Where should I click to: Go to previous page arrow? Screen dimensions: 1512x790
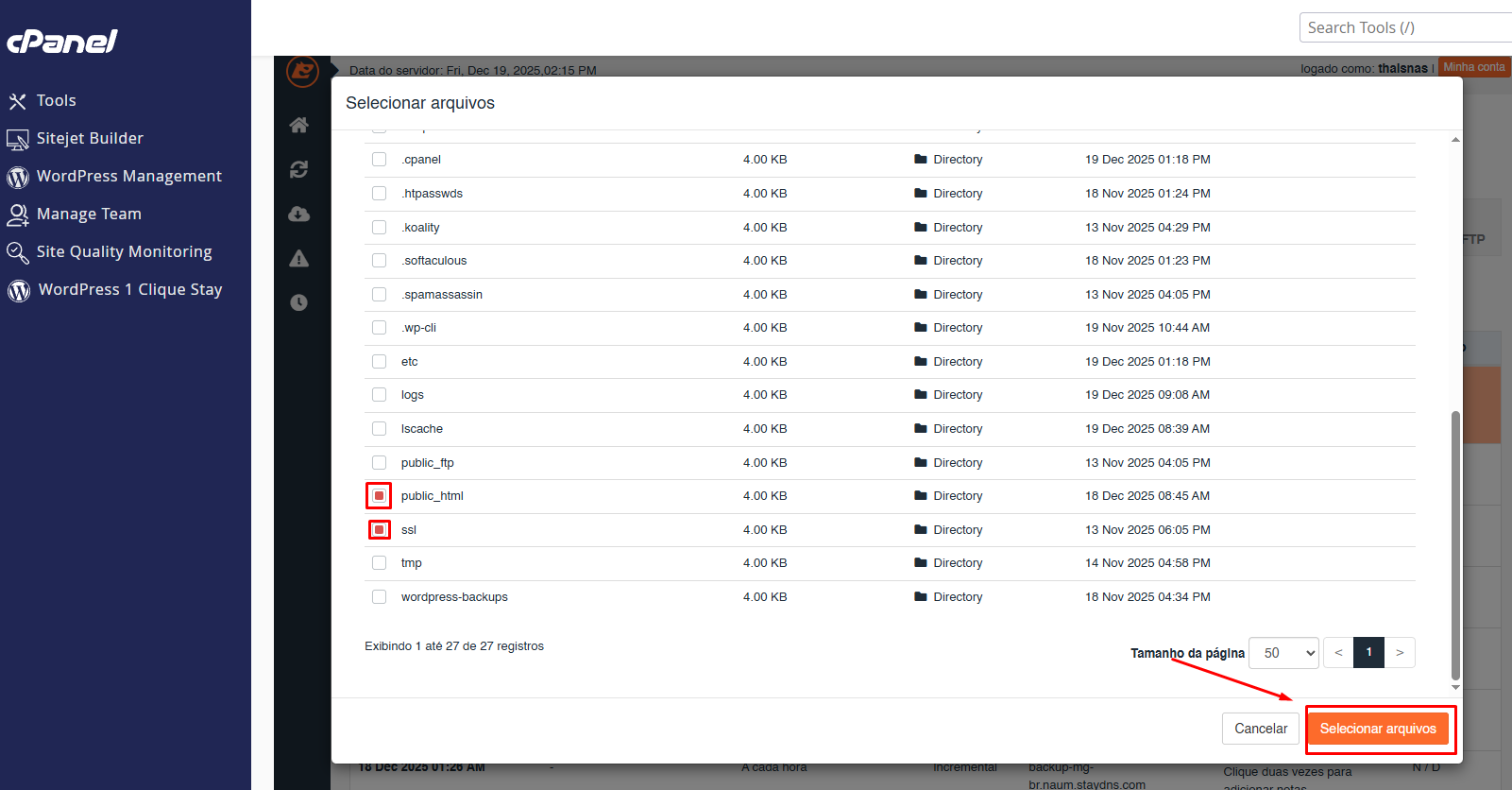tap(1338, 653)
